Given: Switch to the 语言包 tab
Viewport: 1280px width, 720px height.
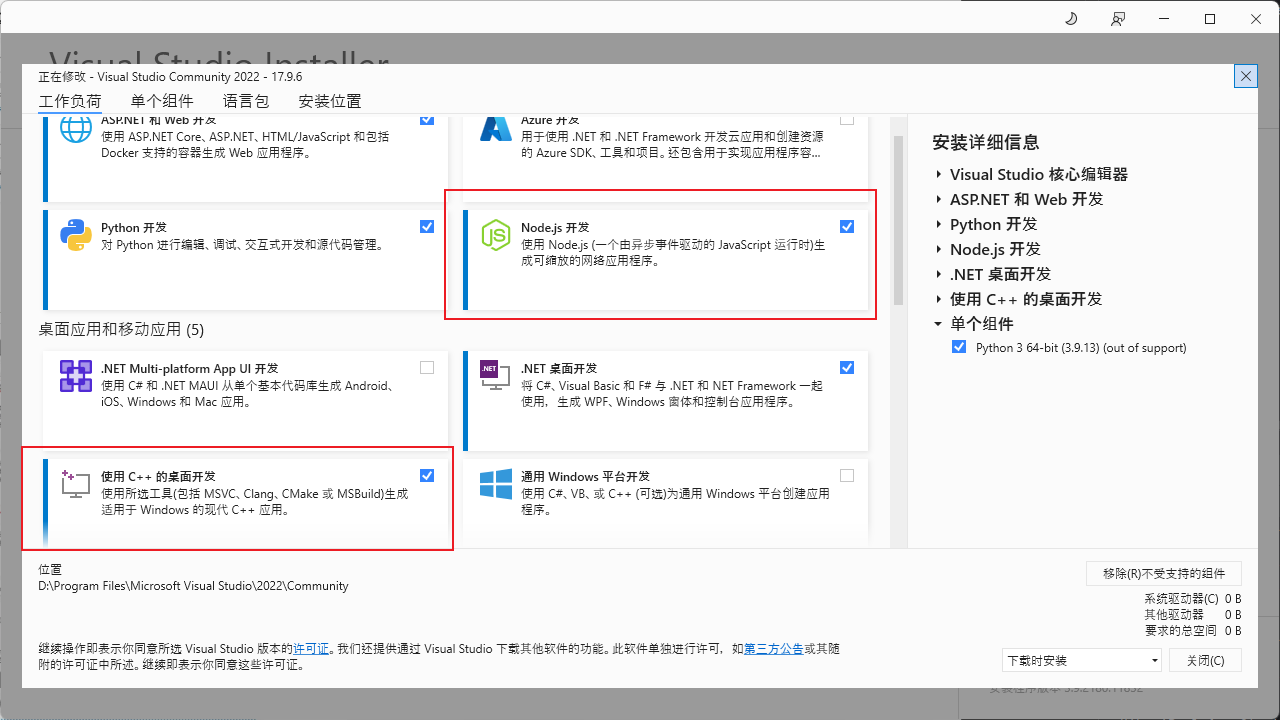Looking at the screenshot, I should [246, 101].
